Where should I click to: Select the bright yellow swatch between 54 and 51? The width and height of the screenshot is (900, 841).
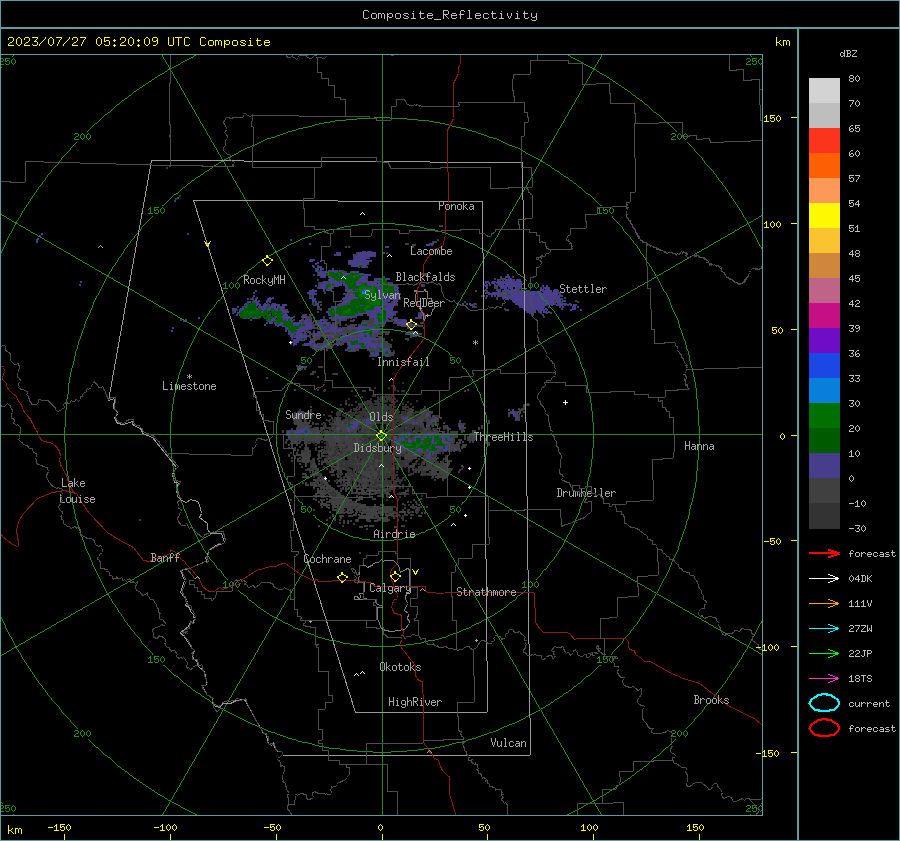[824, 216]
